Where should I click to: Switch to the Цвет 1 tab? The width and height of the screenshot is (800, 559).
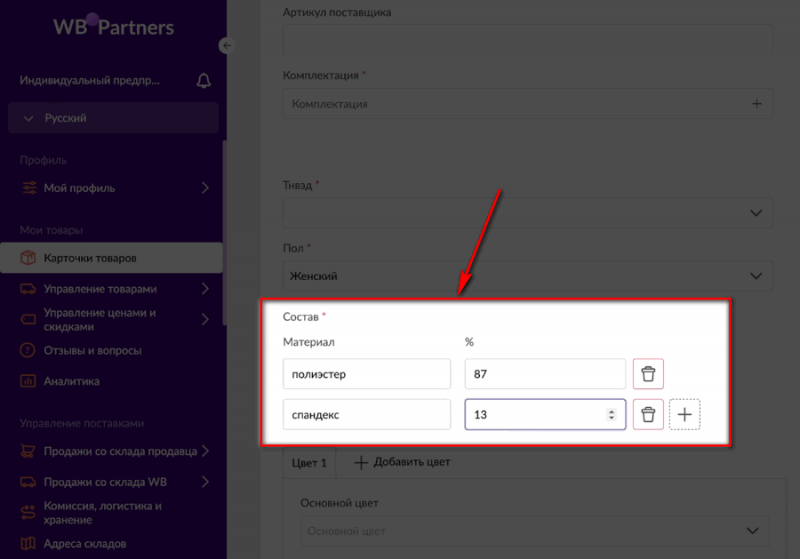coord(309,462)
